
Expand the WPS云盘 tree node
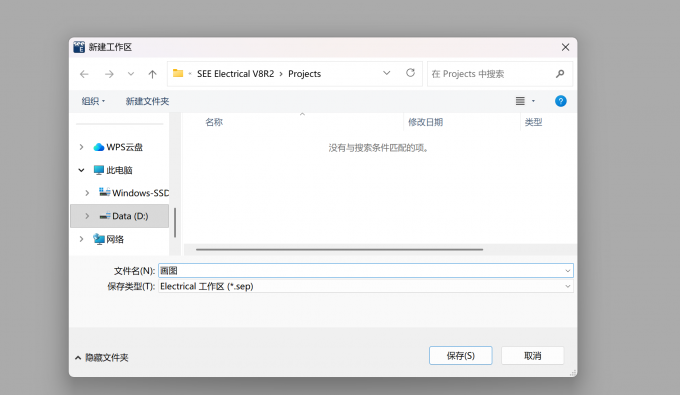(x=81, y=147)
